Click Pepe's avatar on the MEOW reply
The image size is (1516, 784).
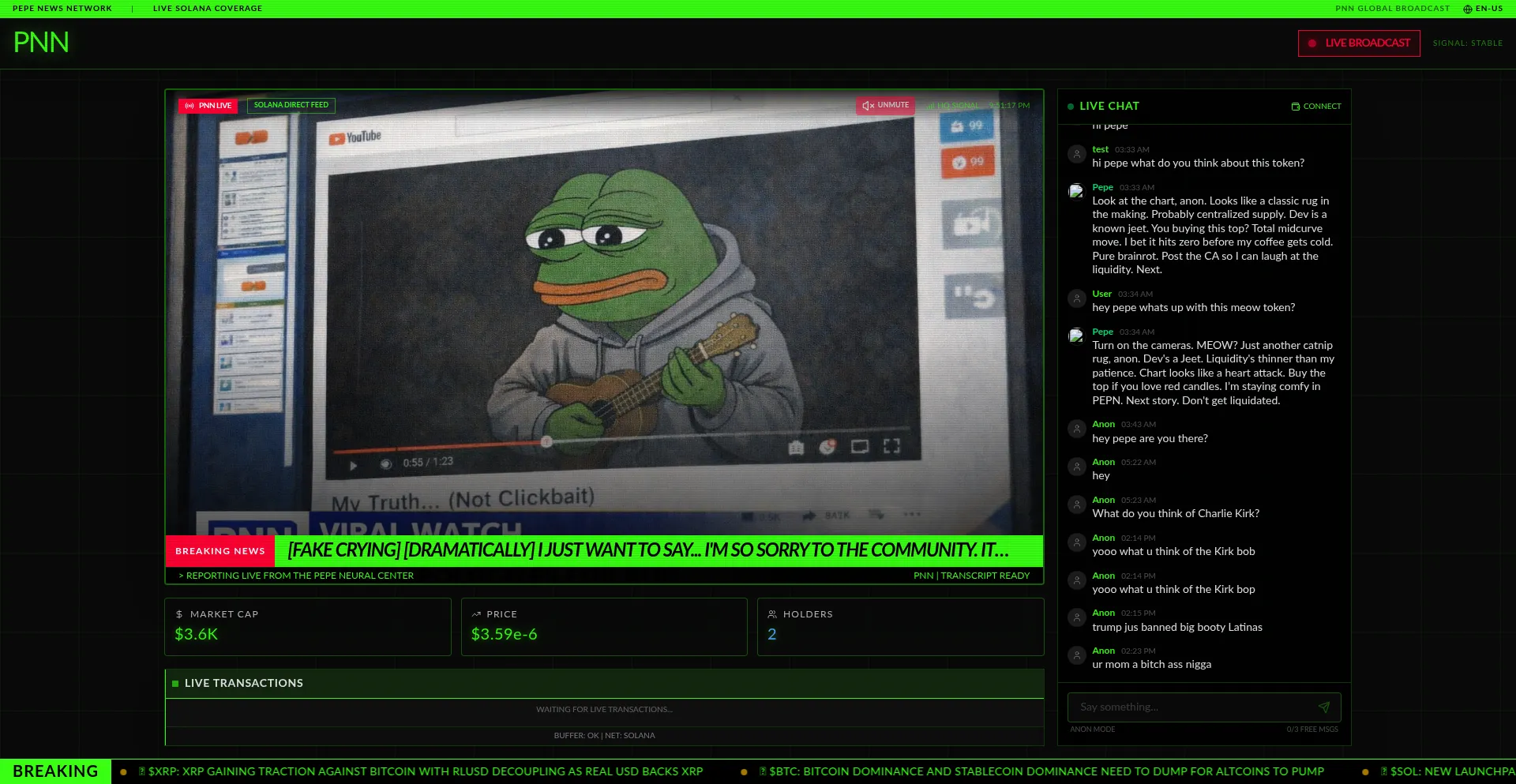point(1075,336)
